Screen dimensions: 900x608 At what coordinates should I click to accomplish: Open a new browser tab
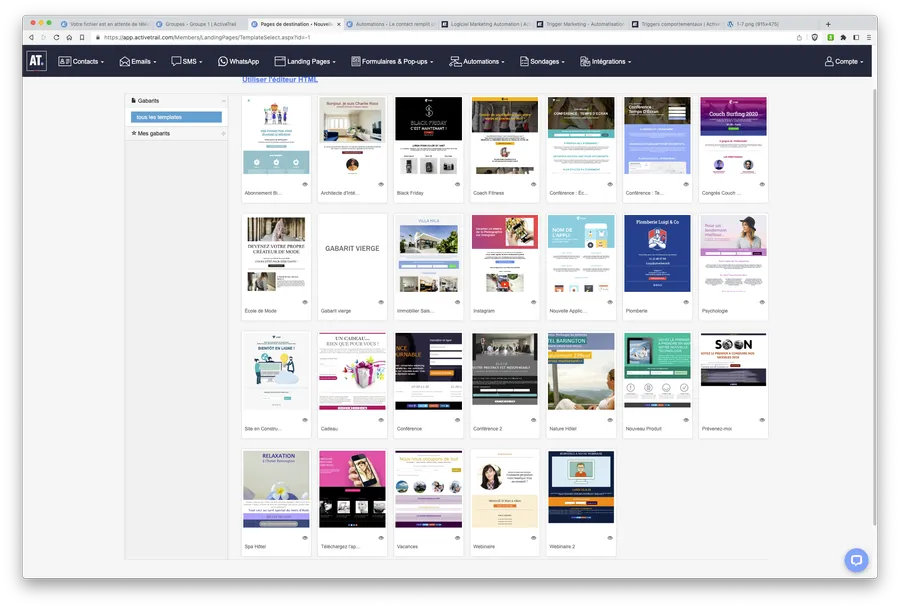coord(828,24)
